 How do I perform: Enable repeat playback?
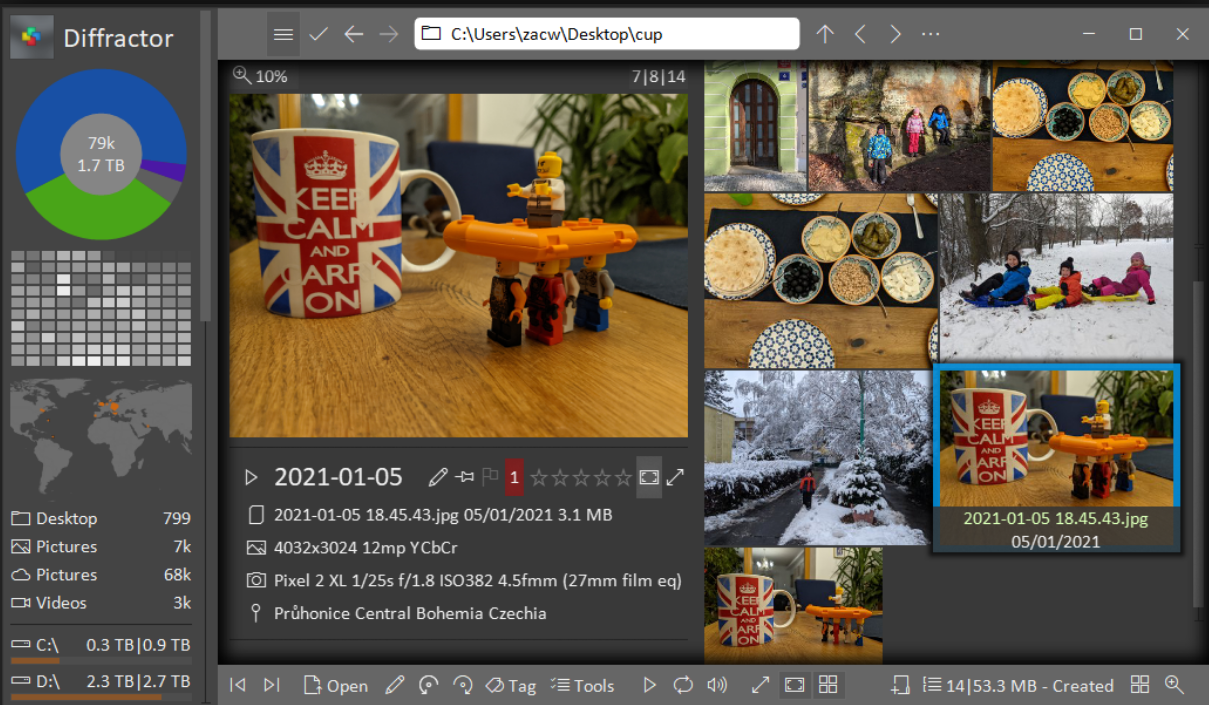pos(683,685)
